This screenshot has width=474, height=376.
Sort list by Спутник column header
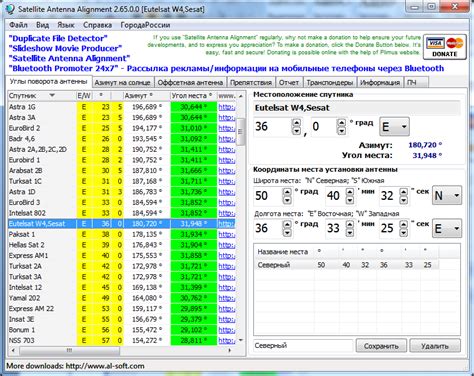[42, 96]
